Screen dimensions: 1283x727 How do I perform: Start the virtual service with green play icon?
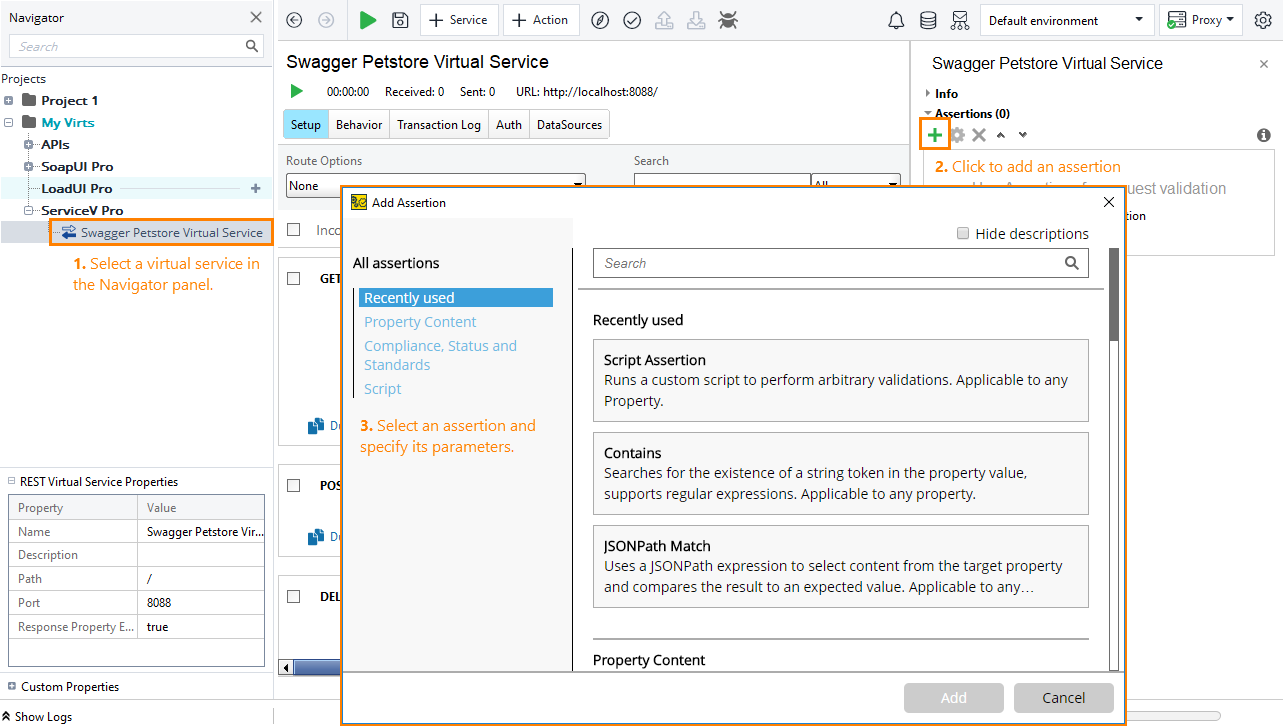coord(297,91)
